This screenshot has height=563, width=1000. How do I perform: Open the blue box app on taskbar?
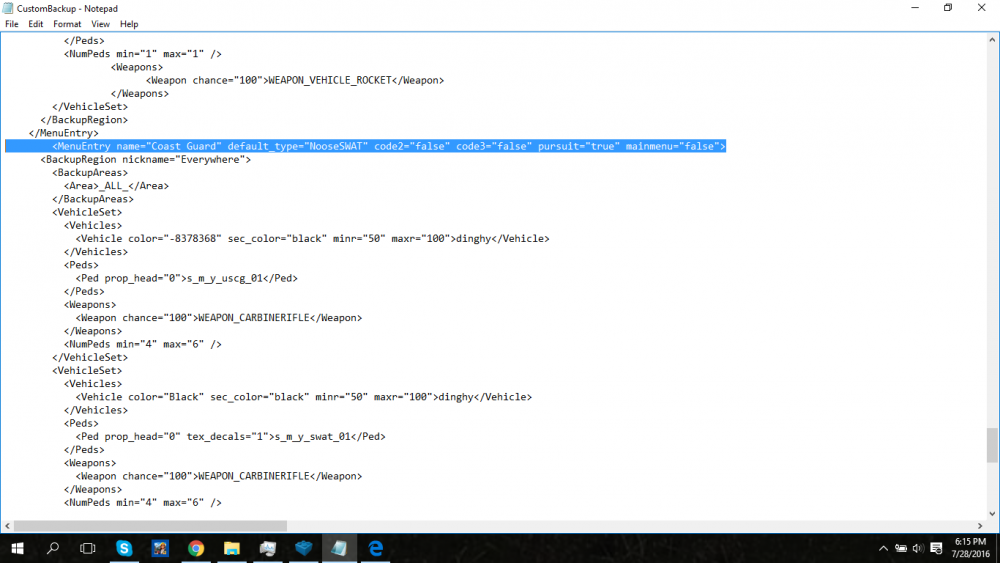pyautogui.click(x=304, y=548)
